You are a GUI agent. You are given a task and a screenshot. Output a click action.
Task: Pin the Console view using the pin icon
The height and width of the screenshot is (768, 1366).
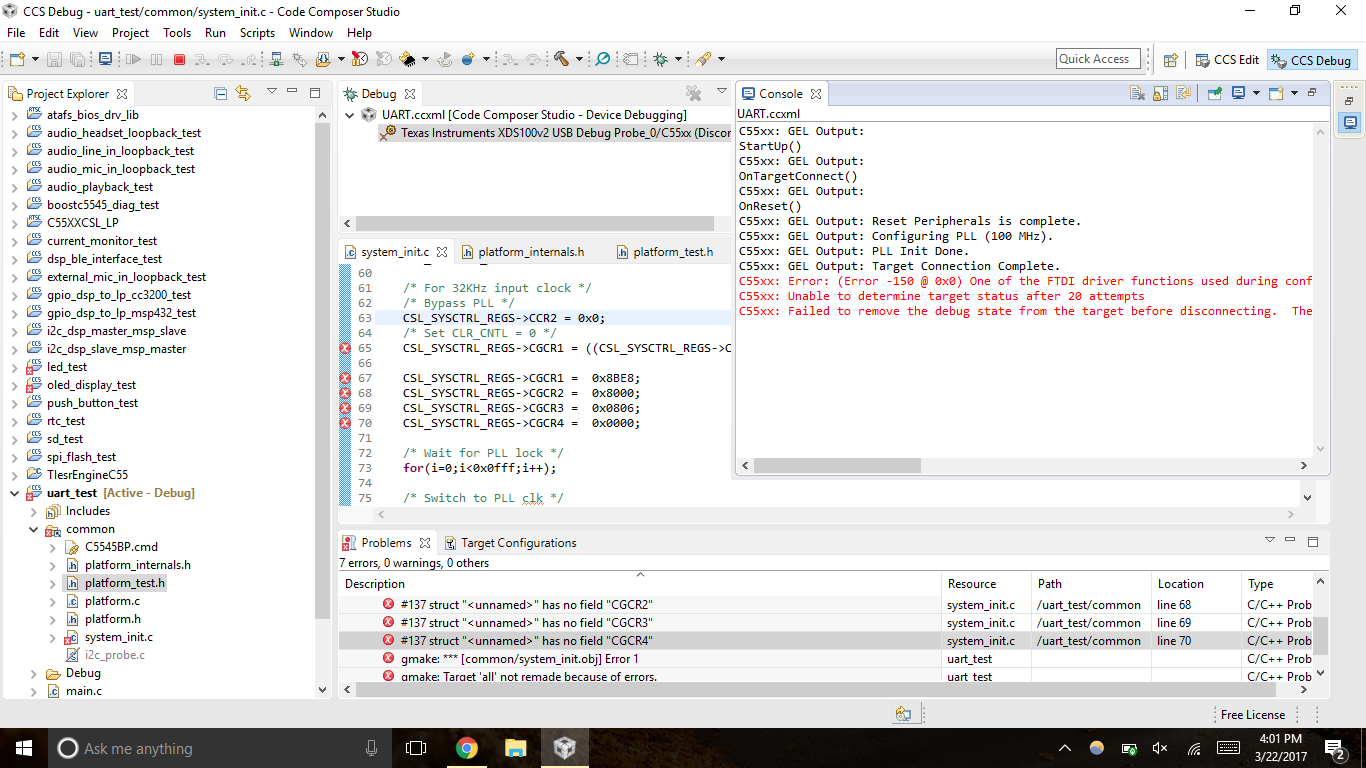[1213, 92]
